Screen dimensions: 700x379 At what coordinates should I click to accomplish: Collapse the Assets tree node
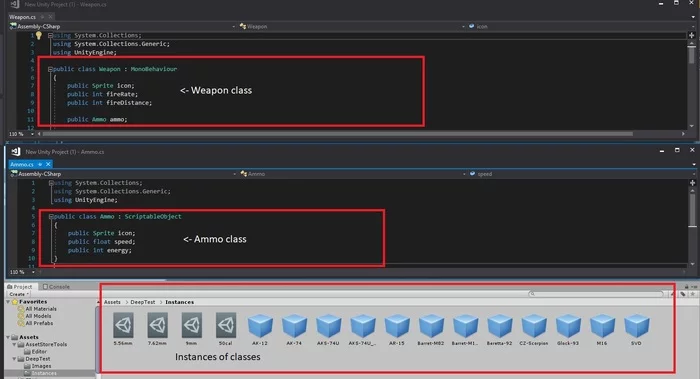pos(8,337)
